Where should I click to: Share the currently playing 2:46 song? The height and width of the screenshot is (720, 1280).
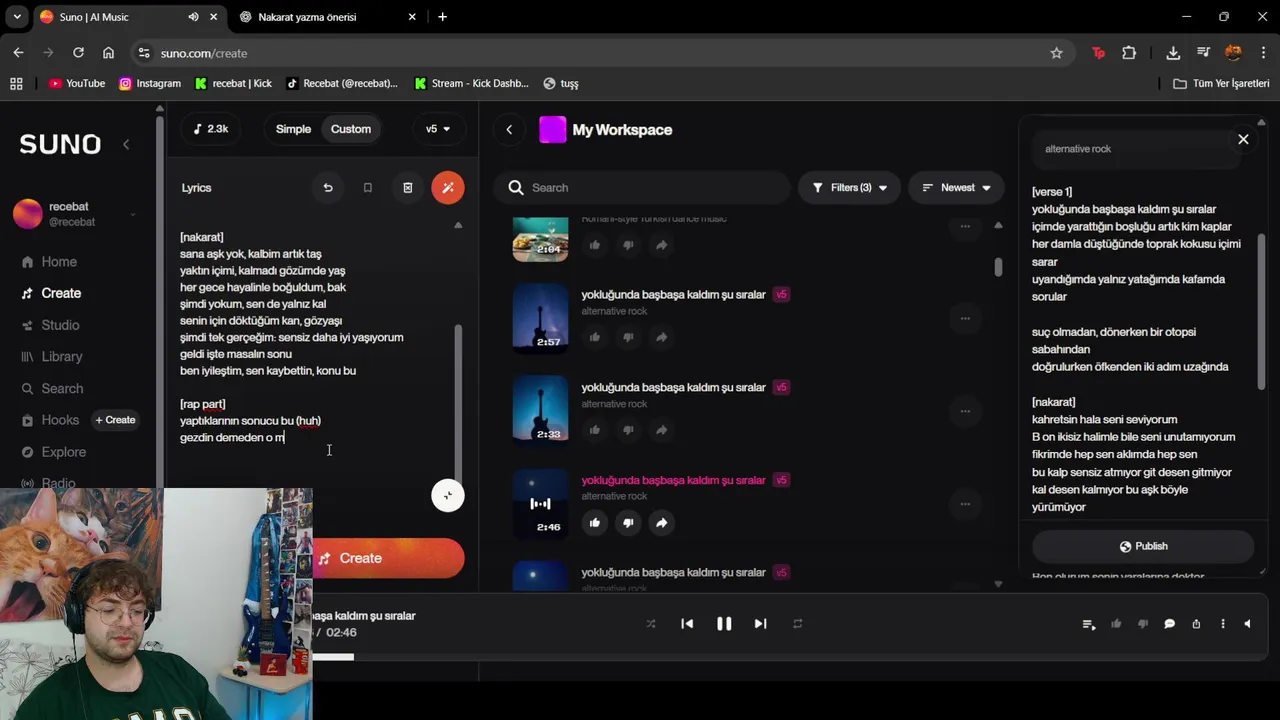coord(661,522)
